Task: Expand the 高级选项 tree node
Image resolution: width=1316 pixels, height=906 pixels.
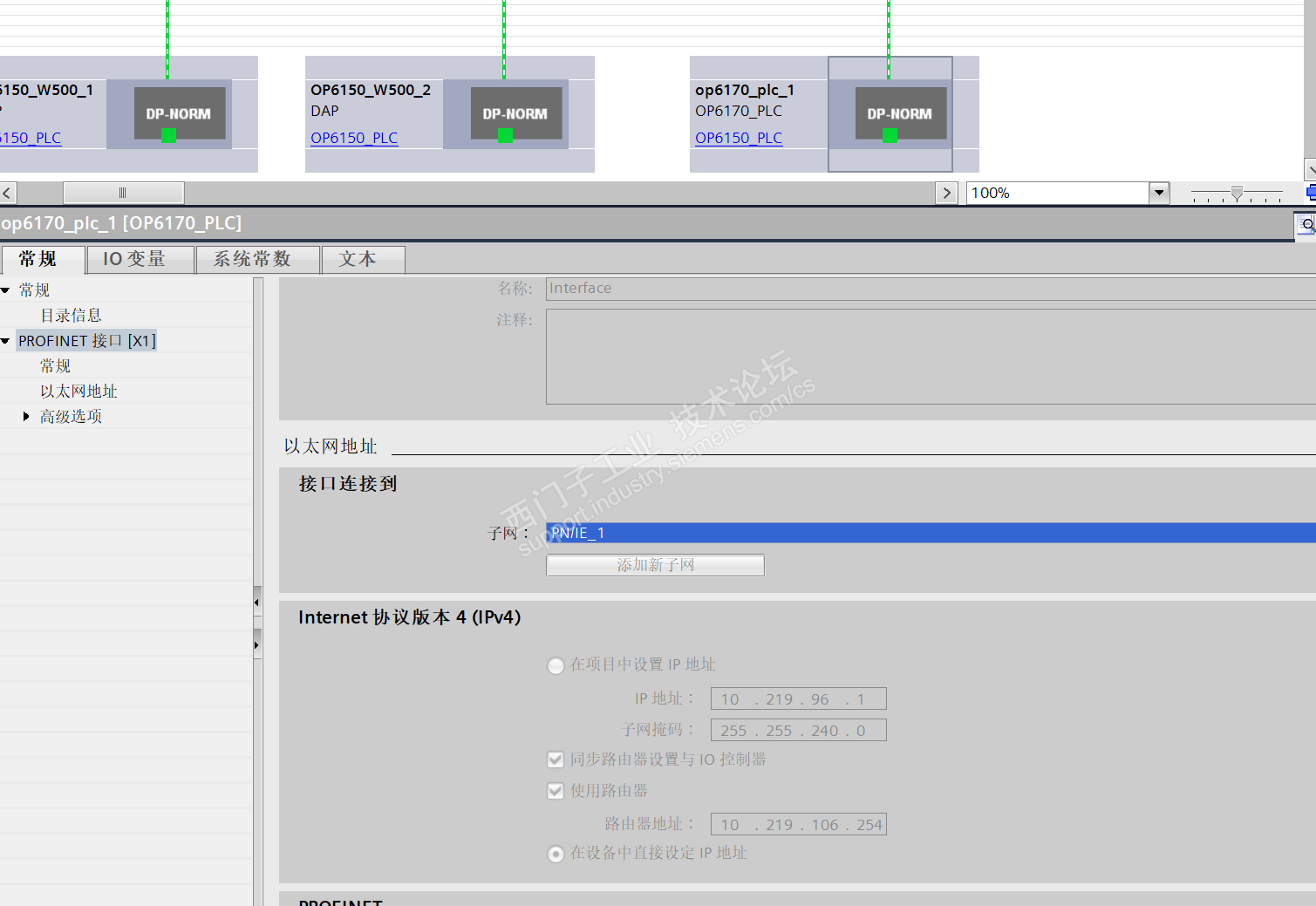Action: coord(26,417)
